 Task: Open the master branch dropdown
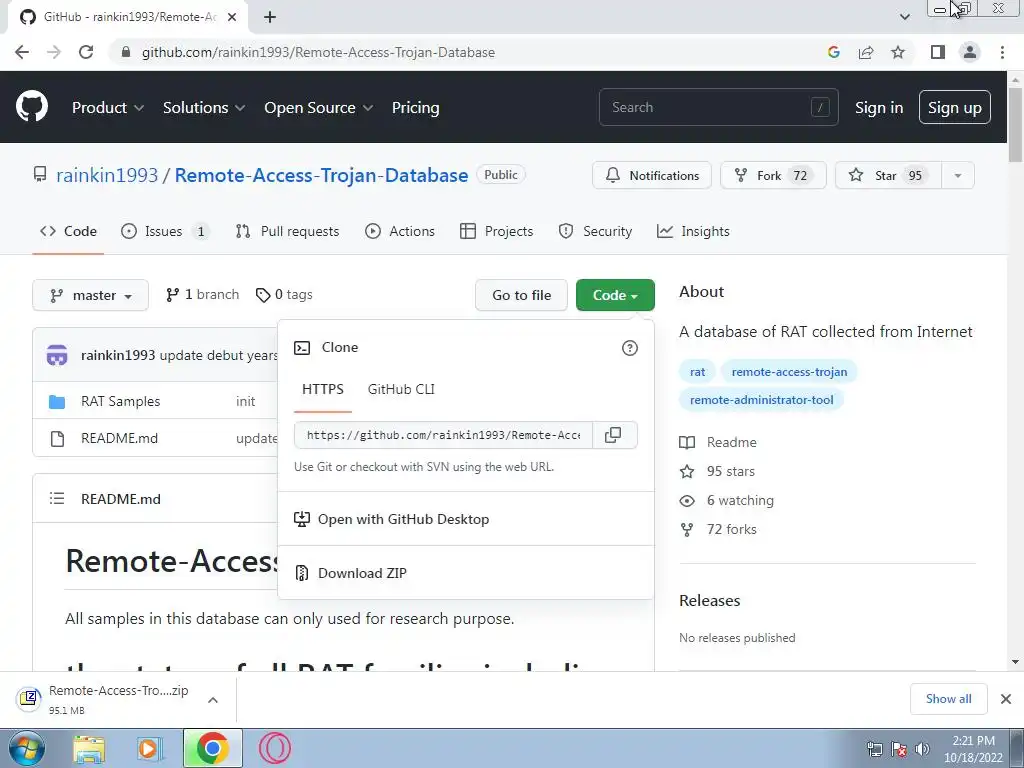[x=91, y=295]
